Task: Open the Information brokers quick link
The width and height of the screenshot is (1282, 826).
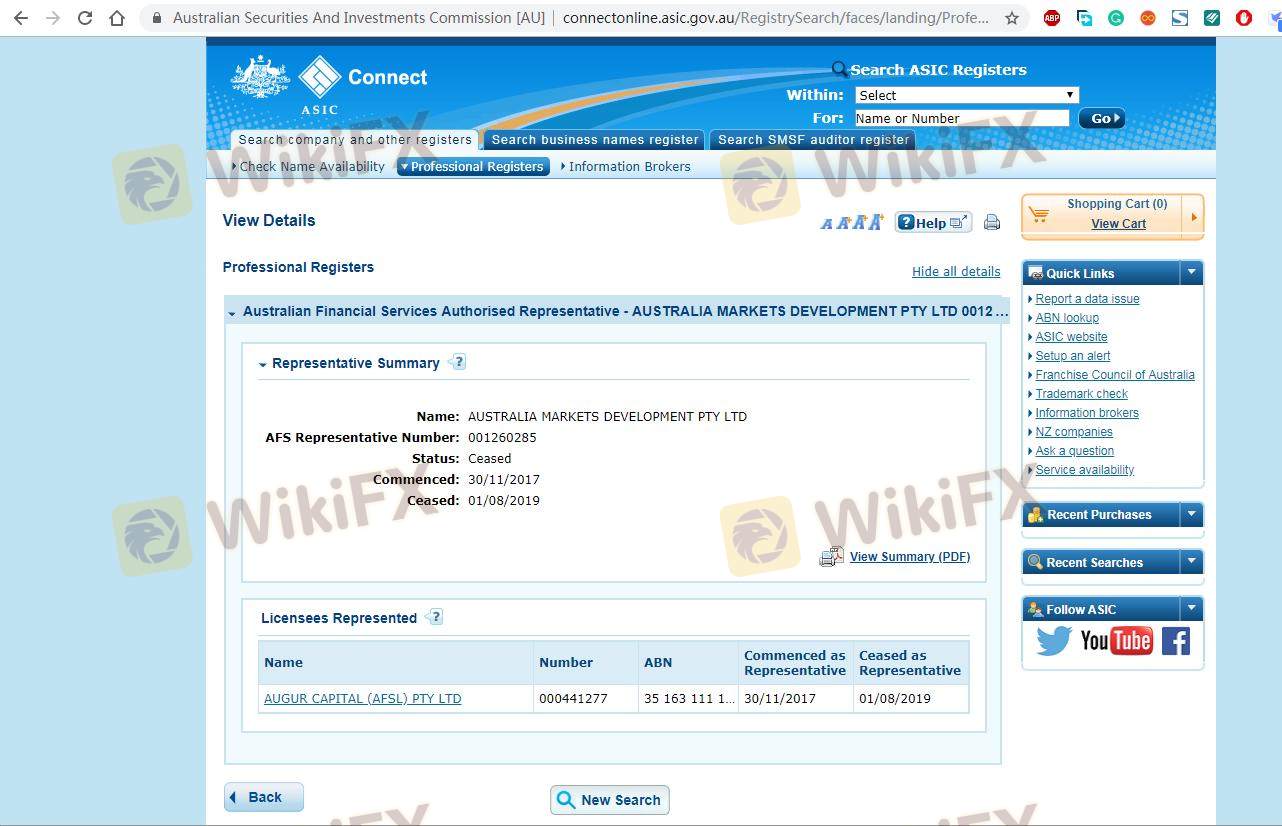Action: pyautogui.click(x=1087, y=413)
